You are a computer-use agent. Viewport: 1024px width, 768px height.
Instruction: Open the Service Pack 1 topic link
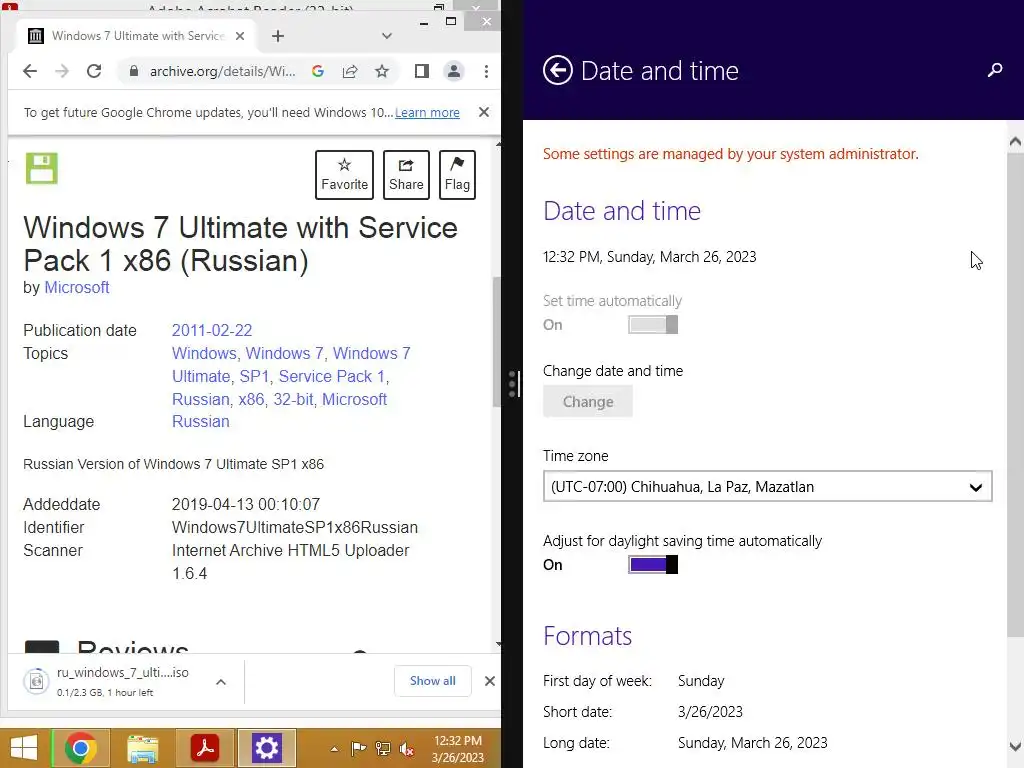(332, 376)
